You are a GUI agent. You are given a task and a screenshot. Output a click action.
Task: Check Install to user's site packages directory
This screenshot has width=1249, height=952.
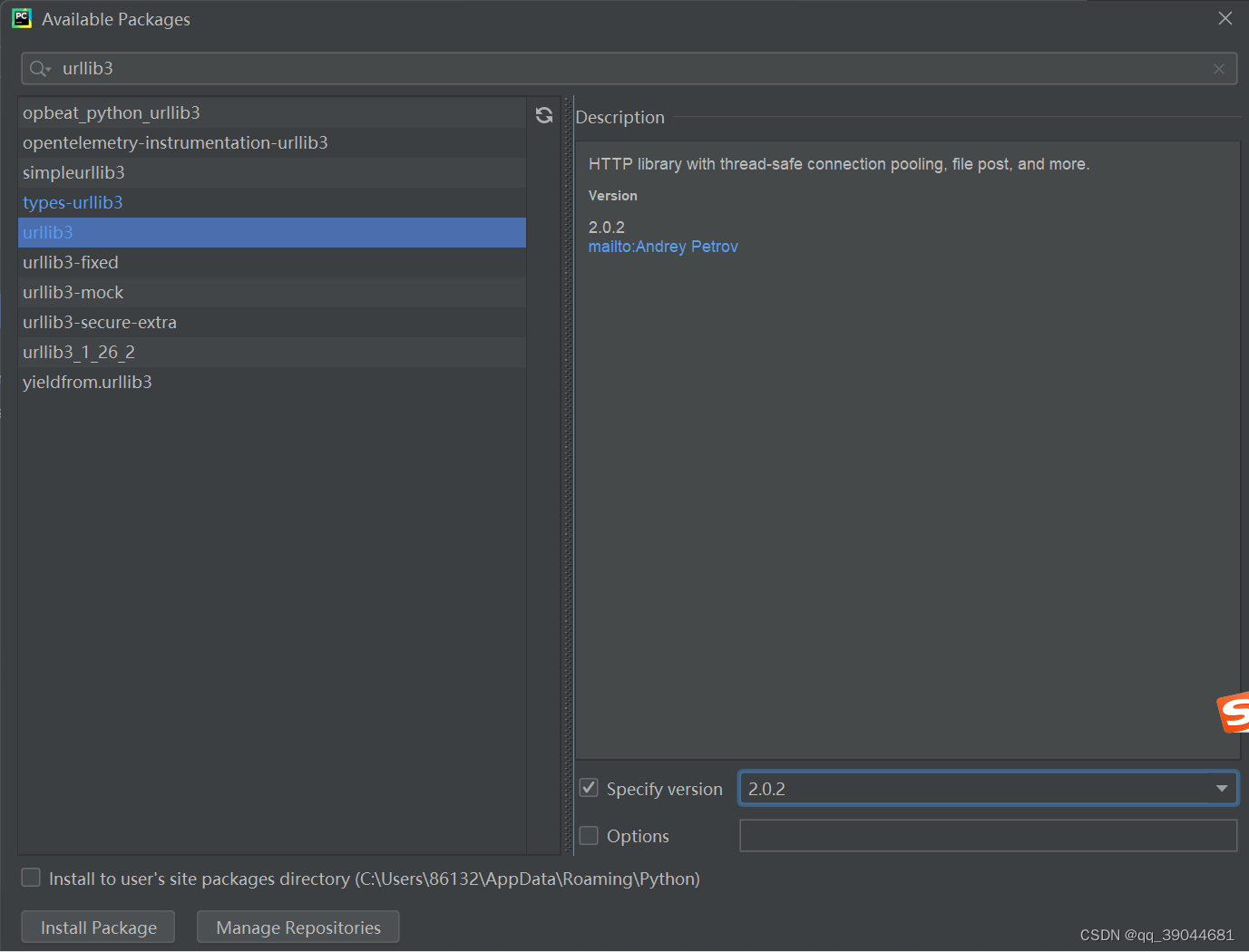point(30,878)
